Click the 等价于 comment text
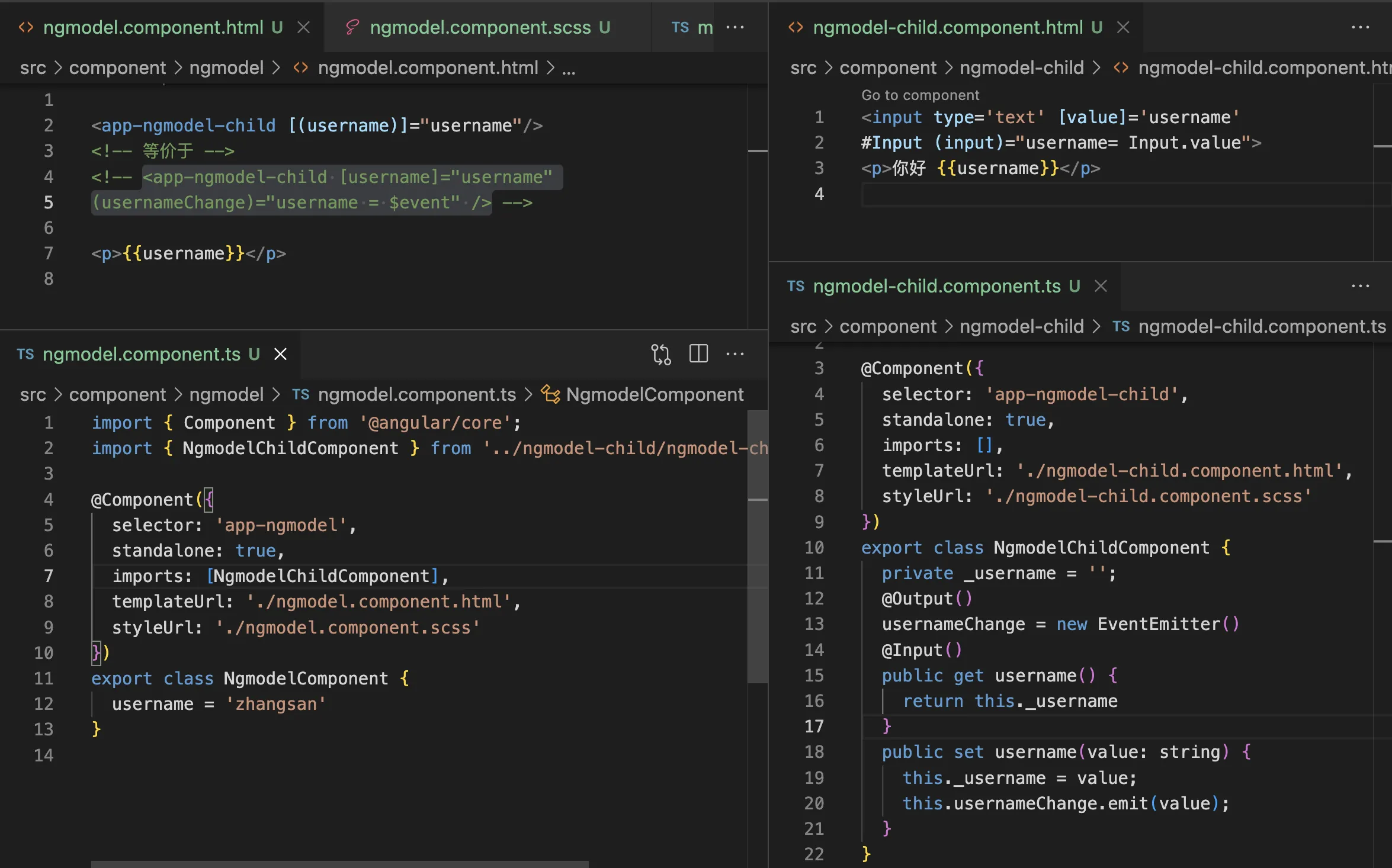 pos(168,151)
